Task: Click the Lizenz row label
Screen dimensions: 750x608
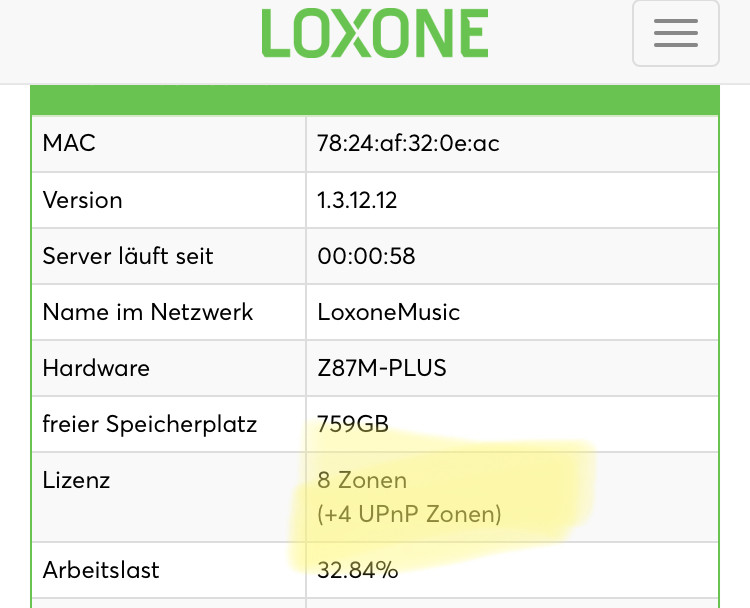Action: 76,480
